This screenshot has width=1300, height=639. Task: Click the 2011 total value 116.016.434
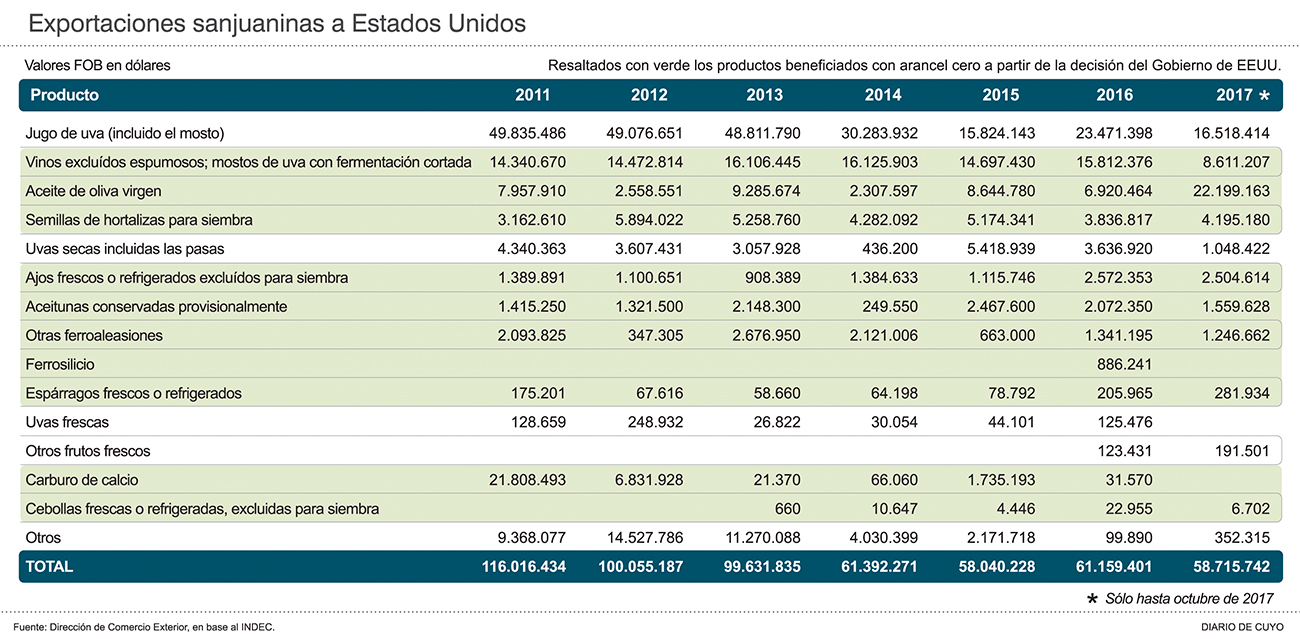(524, 566)
